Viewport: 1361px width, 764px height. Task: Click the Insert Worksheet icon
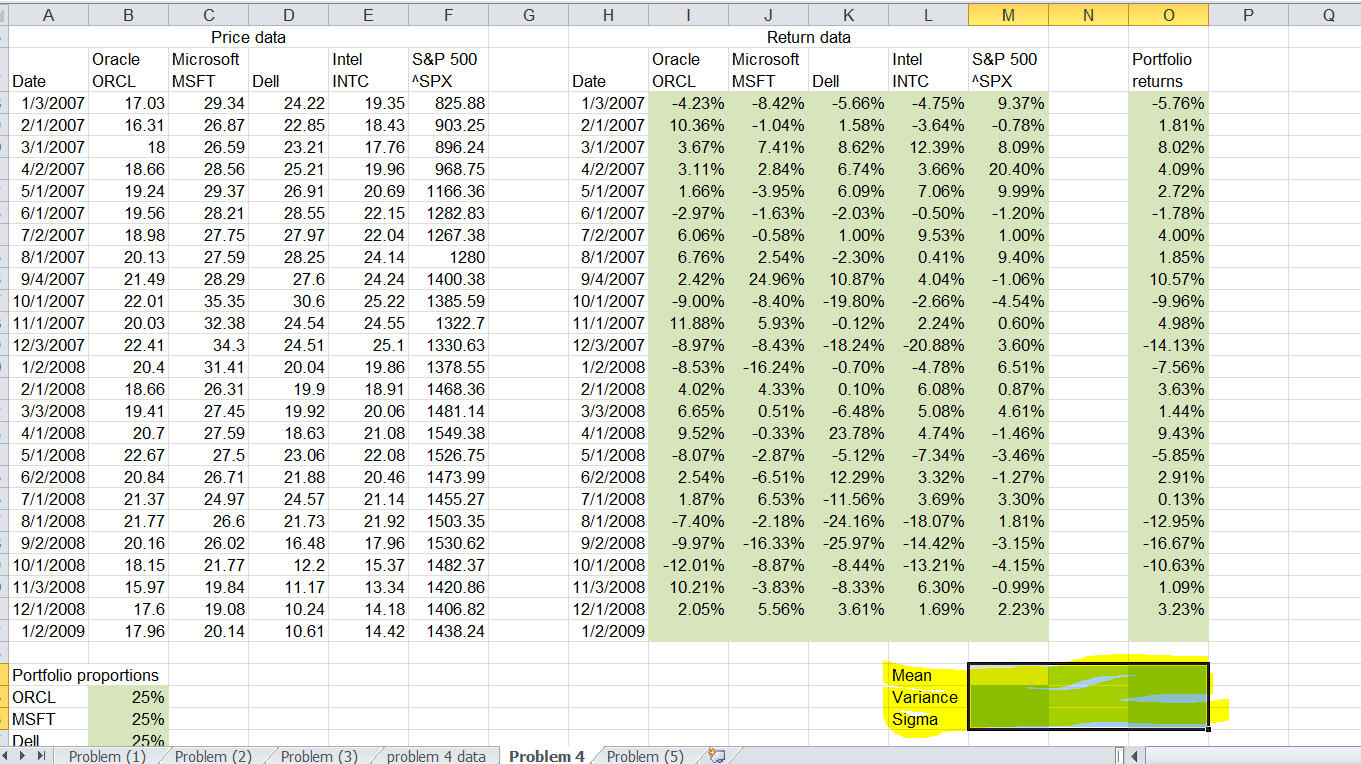pos(716,756)
